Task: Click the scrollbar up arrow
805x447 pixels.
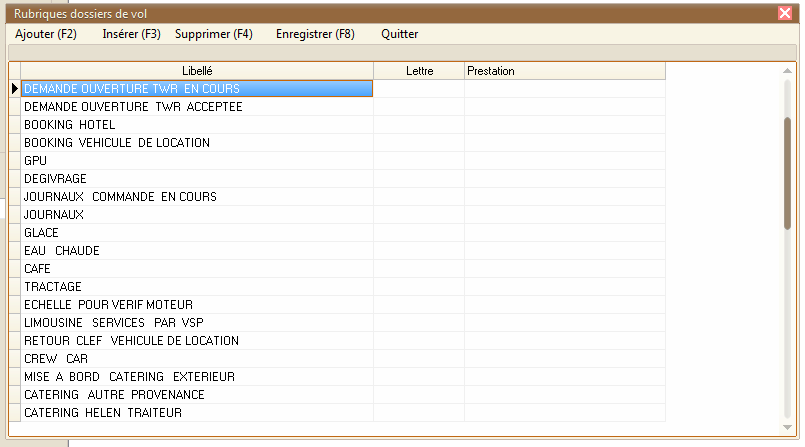Action: point(788,72)
